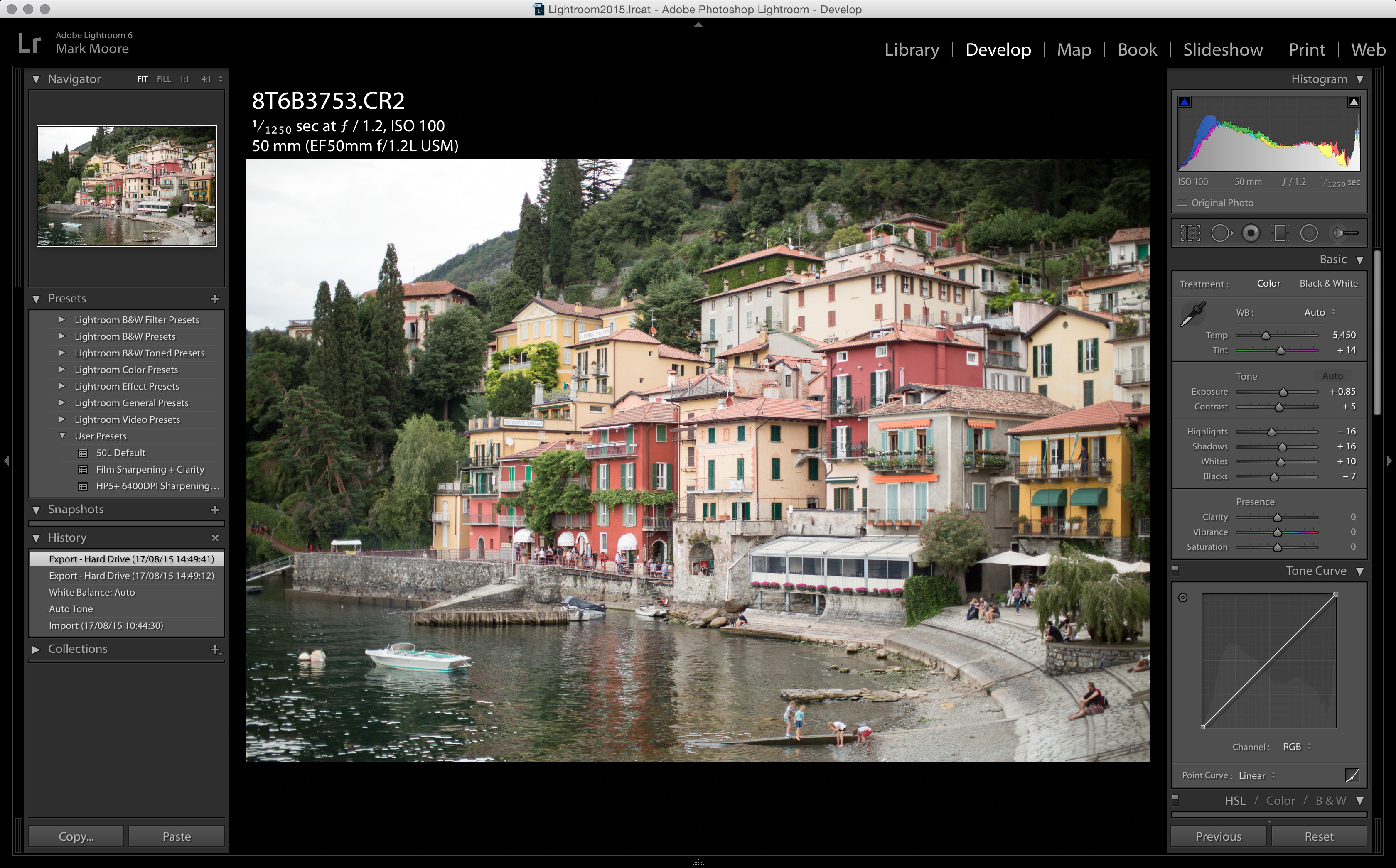1396x868 pixels.
Task: Pick the White Balance Selector eyedropper
Action: [x=1193, y=314]
